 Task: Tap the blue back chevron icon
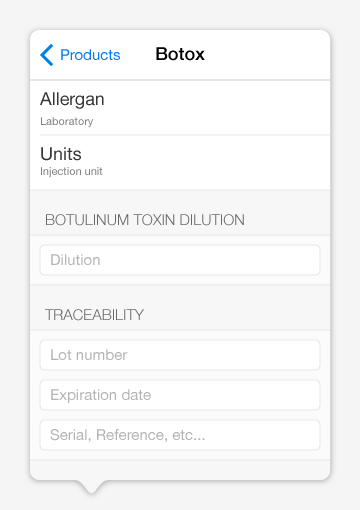(x=47, y=55)
